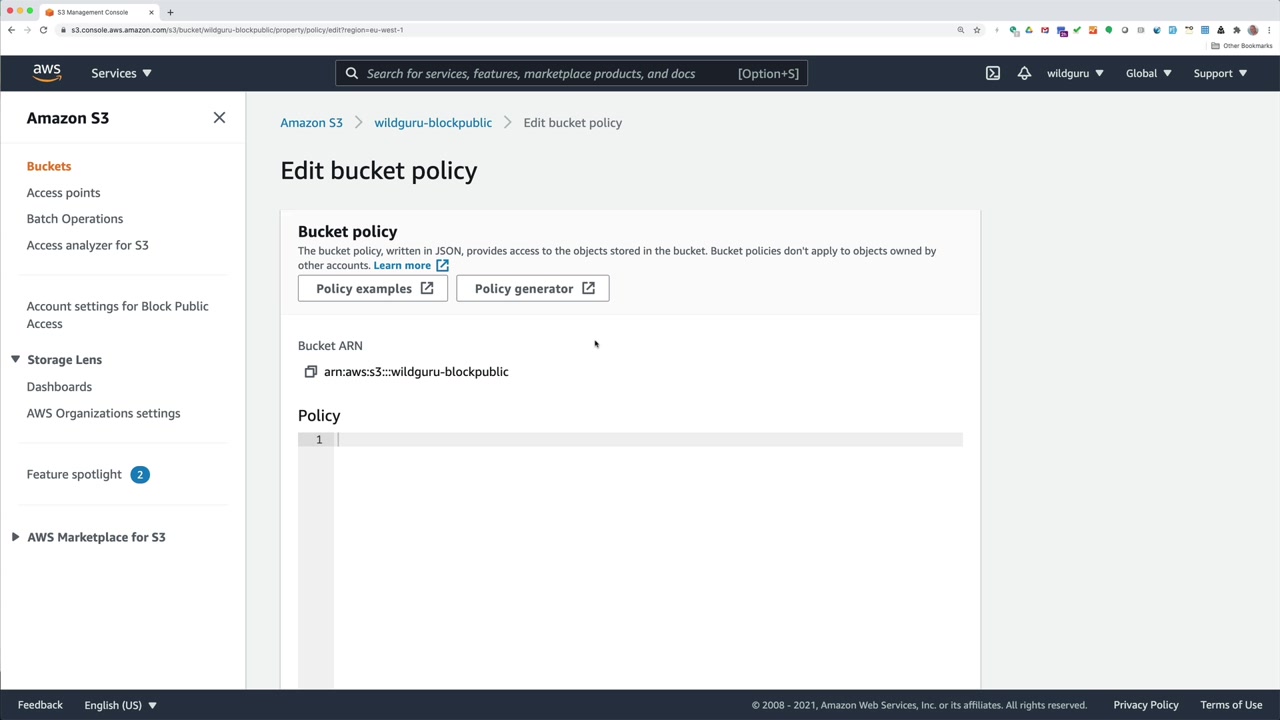Click into the AWS services search box
The image size is (1280, 720).
(x=571, y=73)
